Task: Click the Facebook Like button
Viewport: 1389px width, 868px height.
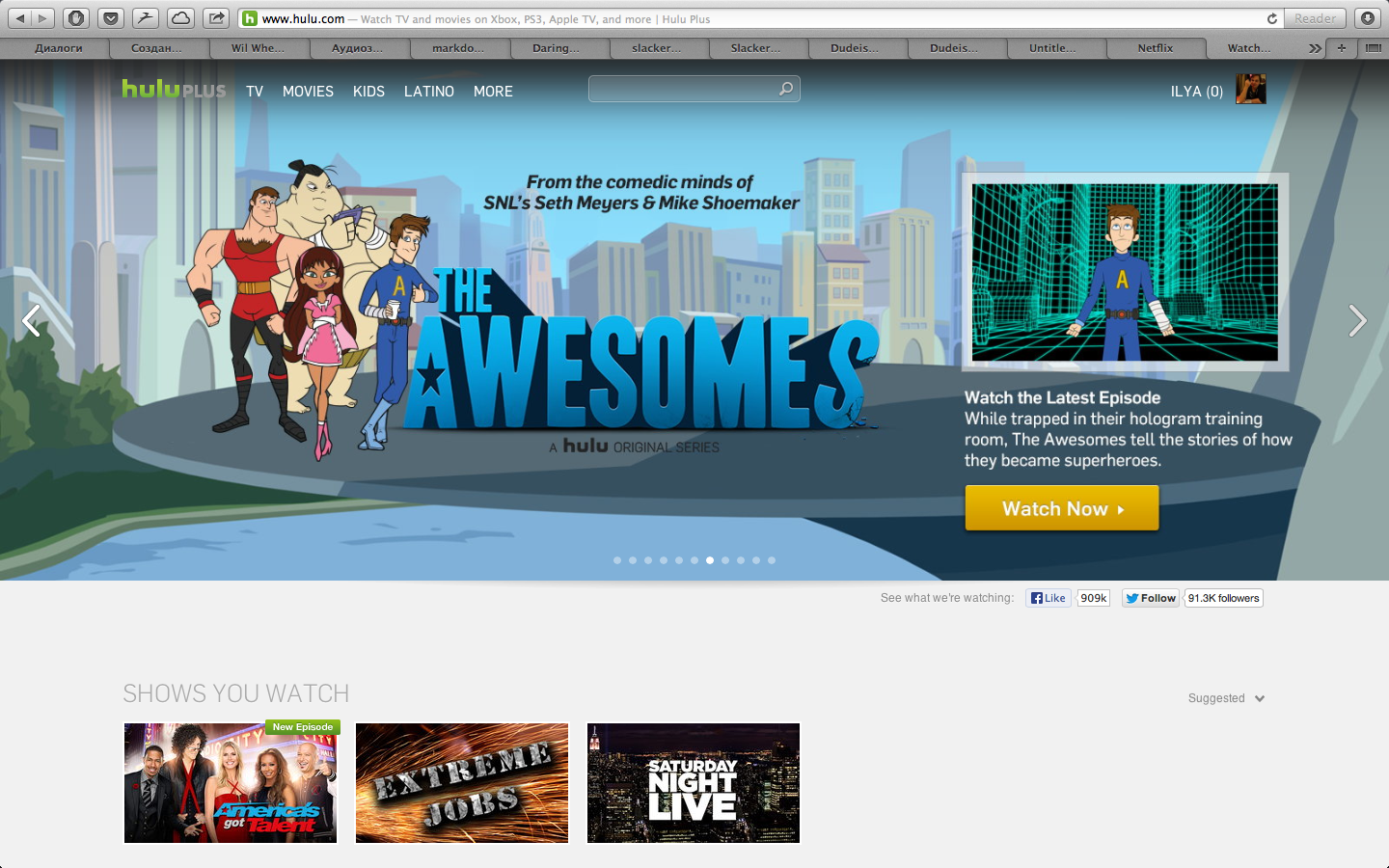Action: pyautogui.click(x=1048, y=598)
